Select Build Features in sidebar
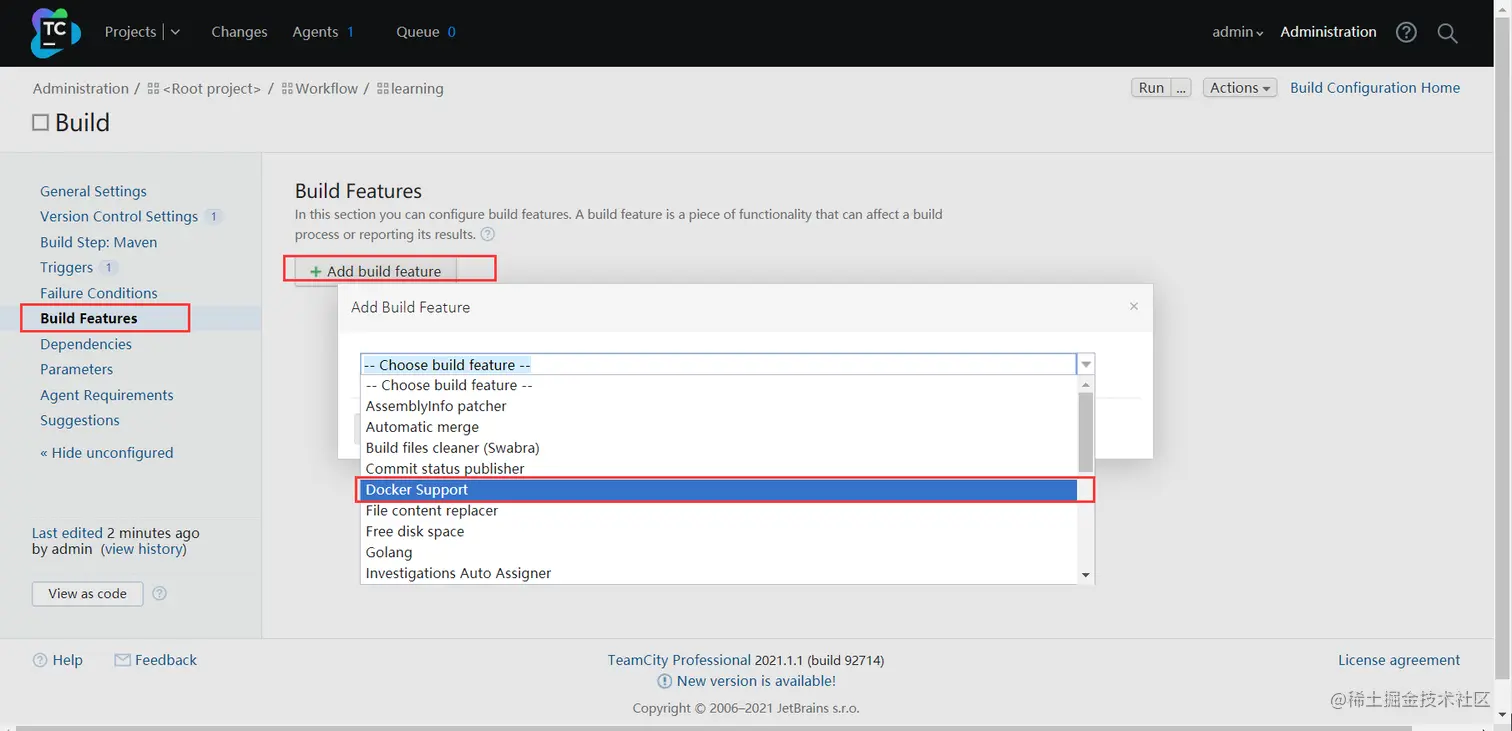 (x=89, y=318)
